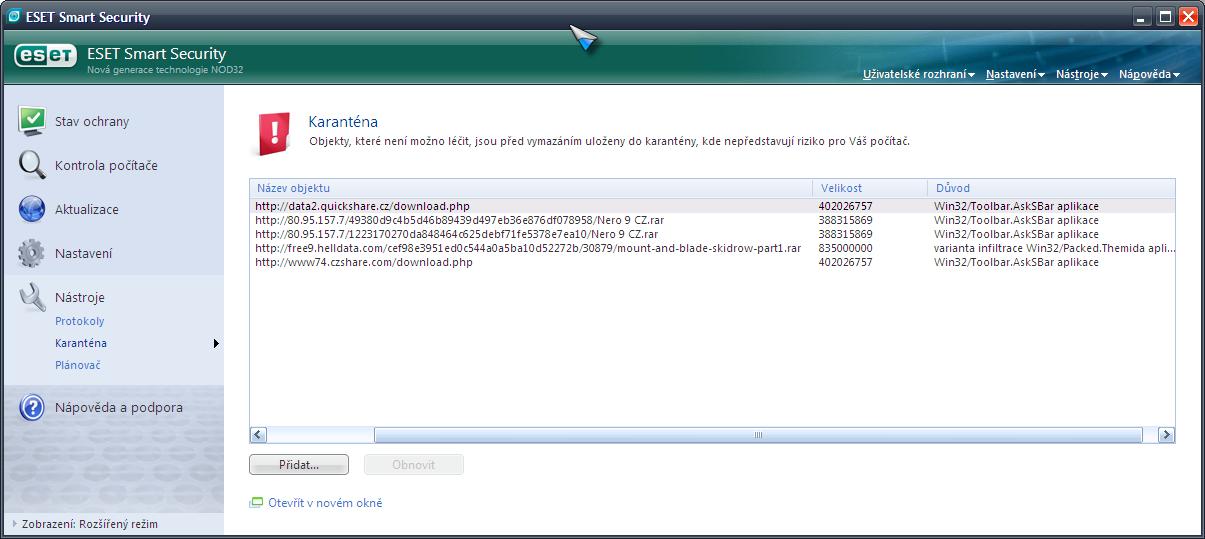Select the www74.czshare.com/download.php row
The image size is (1205, 539).
click(x=712, y=262)
